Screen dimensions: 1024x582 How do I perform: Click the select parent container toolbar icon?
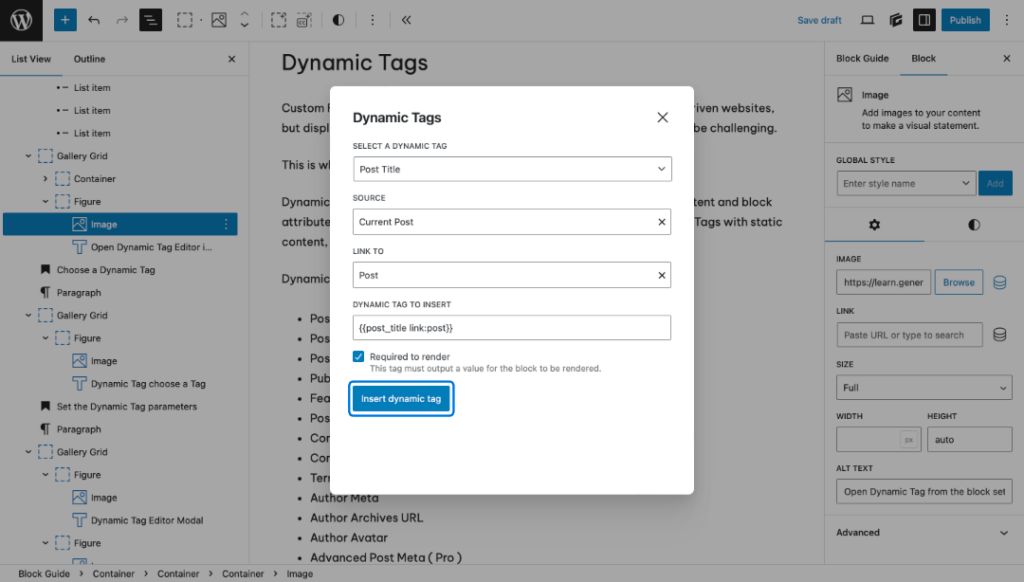[x=279, y=20]
